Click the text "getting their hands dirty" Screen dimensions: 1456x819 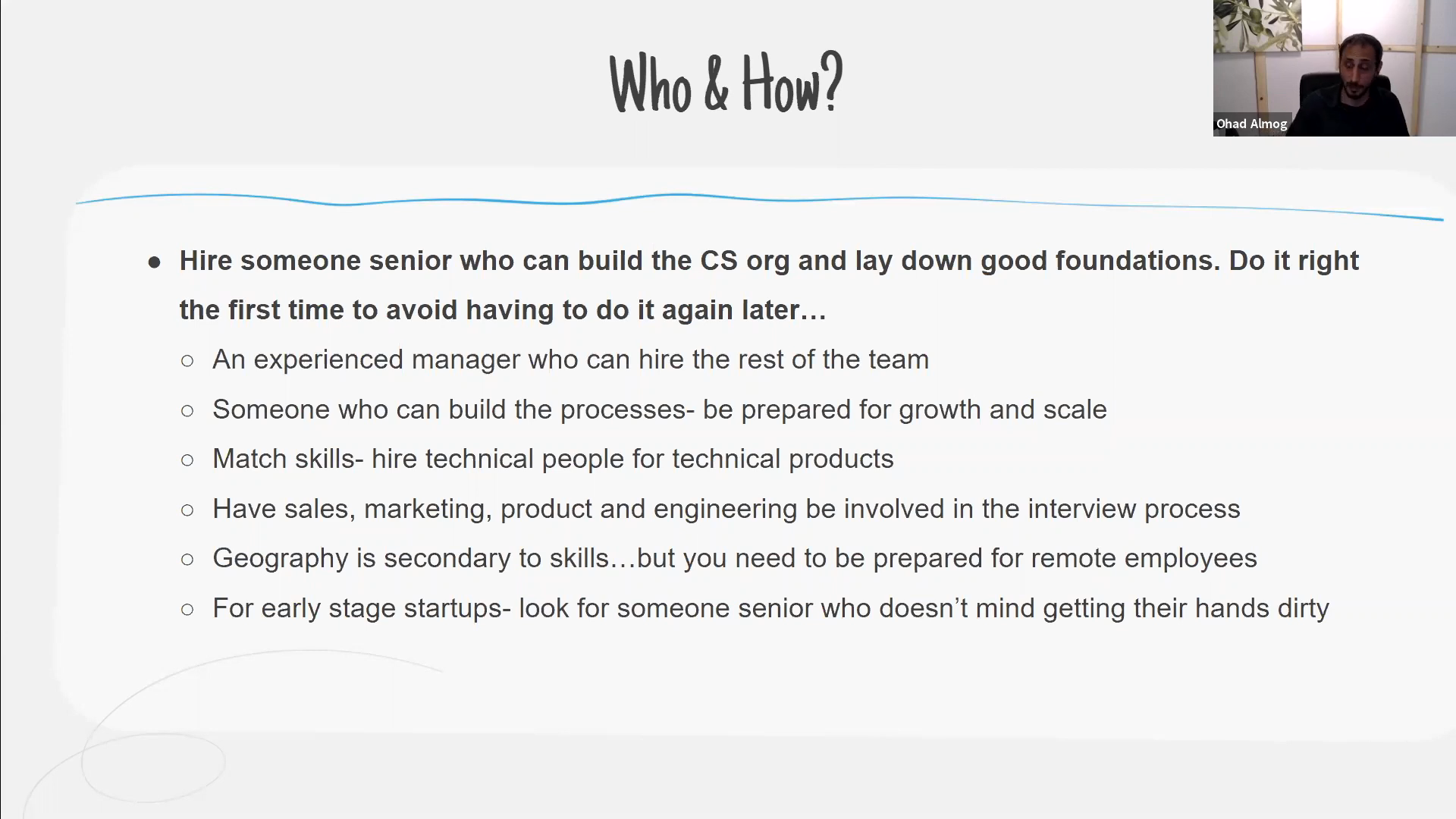1186,608
